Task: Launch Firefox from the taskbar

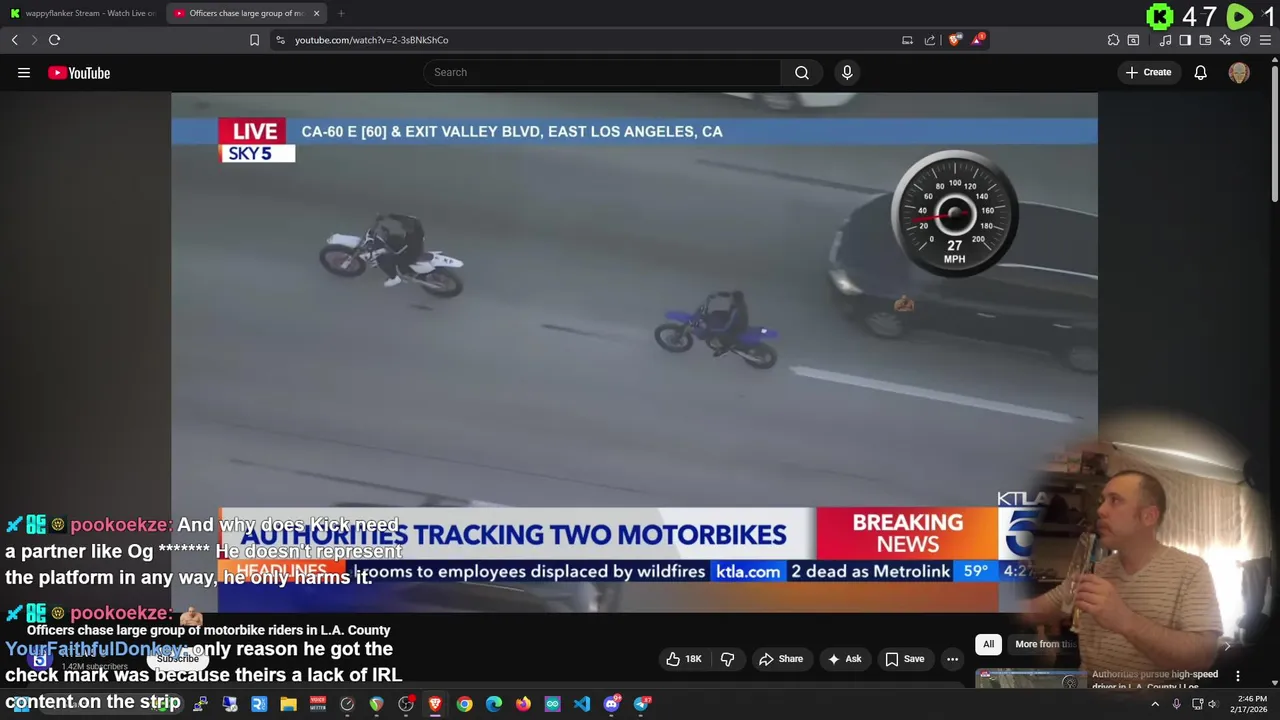Action: point(523,704)
